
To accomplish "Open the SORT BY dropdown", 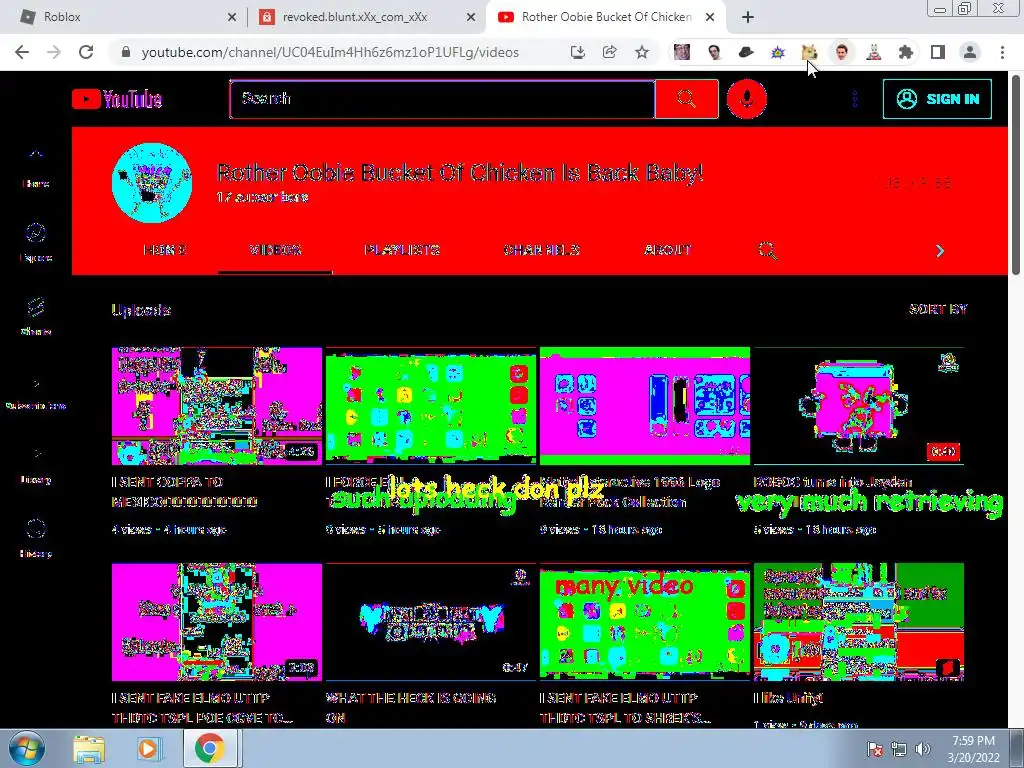I will point(938,310).
